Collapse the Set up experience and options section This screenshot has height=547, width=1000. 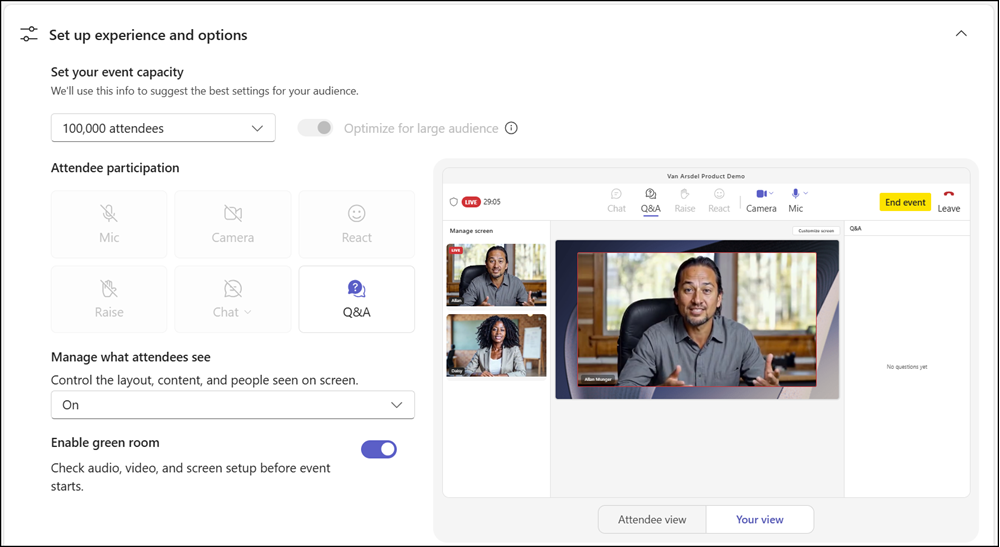point(961,34)
